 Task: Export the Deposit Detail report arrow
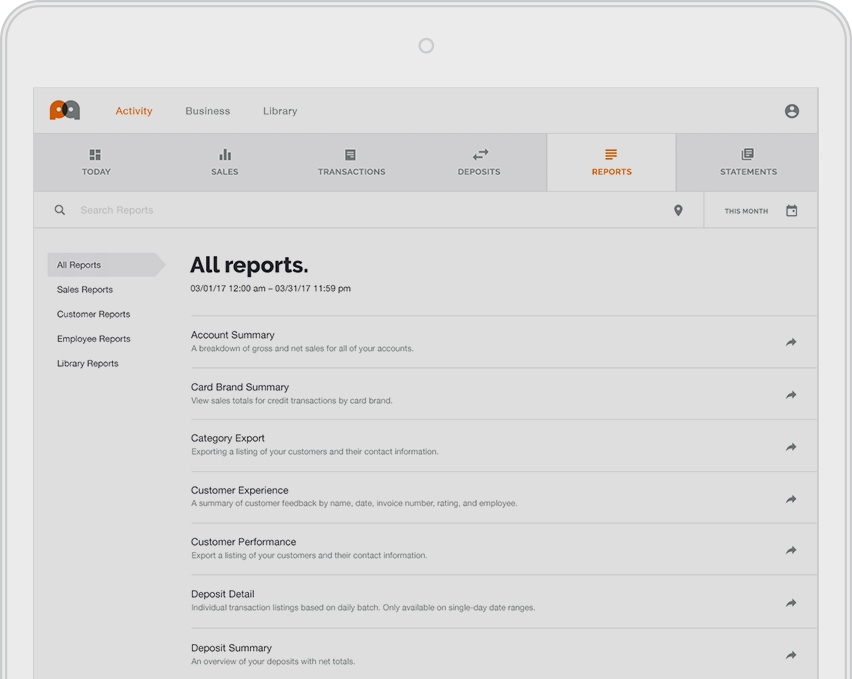tap(791, 603)
